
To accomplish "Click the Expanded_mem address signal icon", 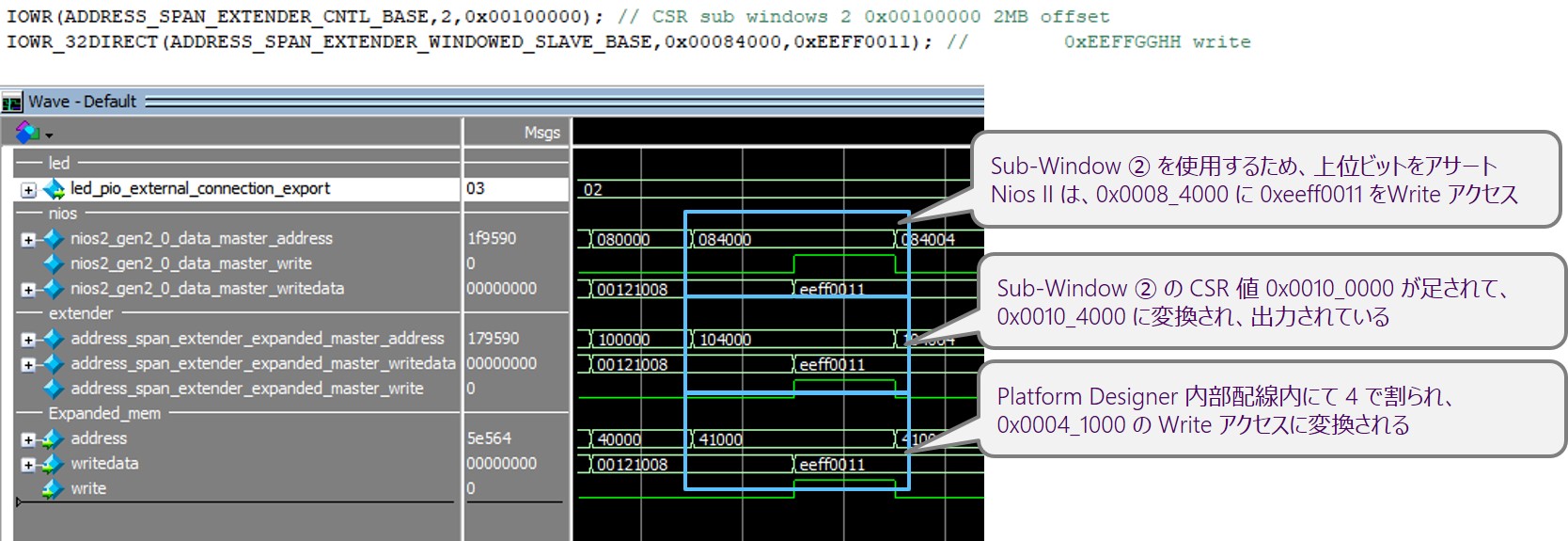I will click(54, 438).
